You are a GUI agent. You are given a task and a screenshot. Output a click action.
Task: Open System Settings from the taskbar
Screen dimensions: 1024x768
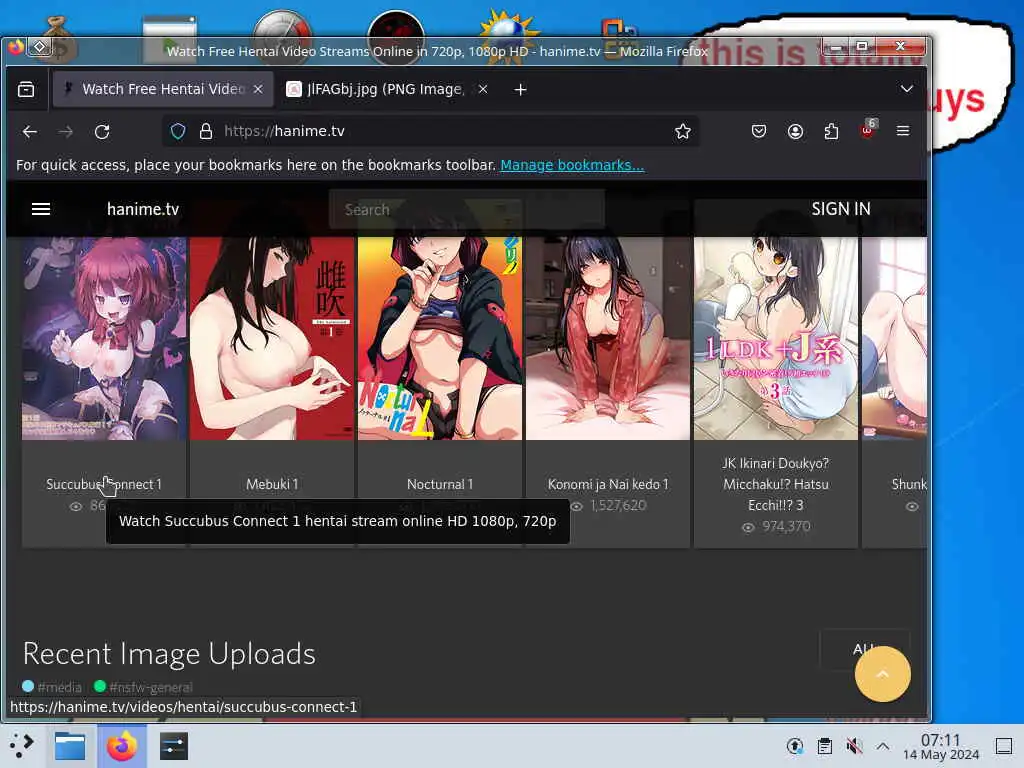(173, 746)
